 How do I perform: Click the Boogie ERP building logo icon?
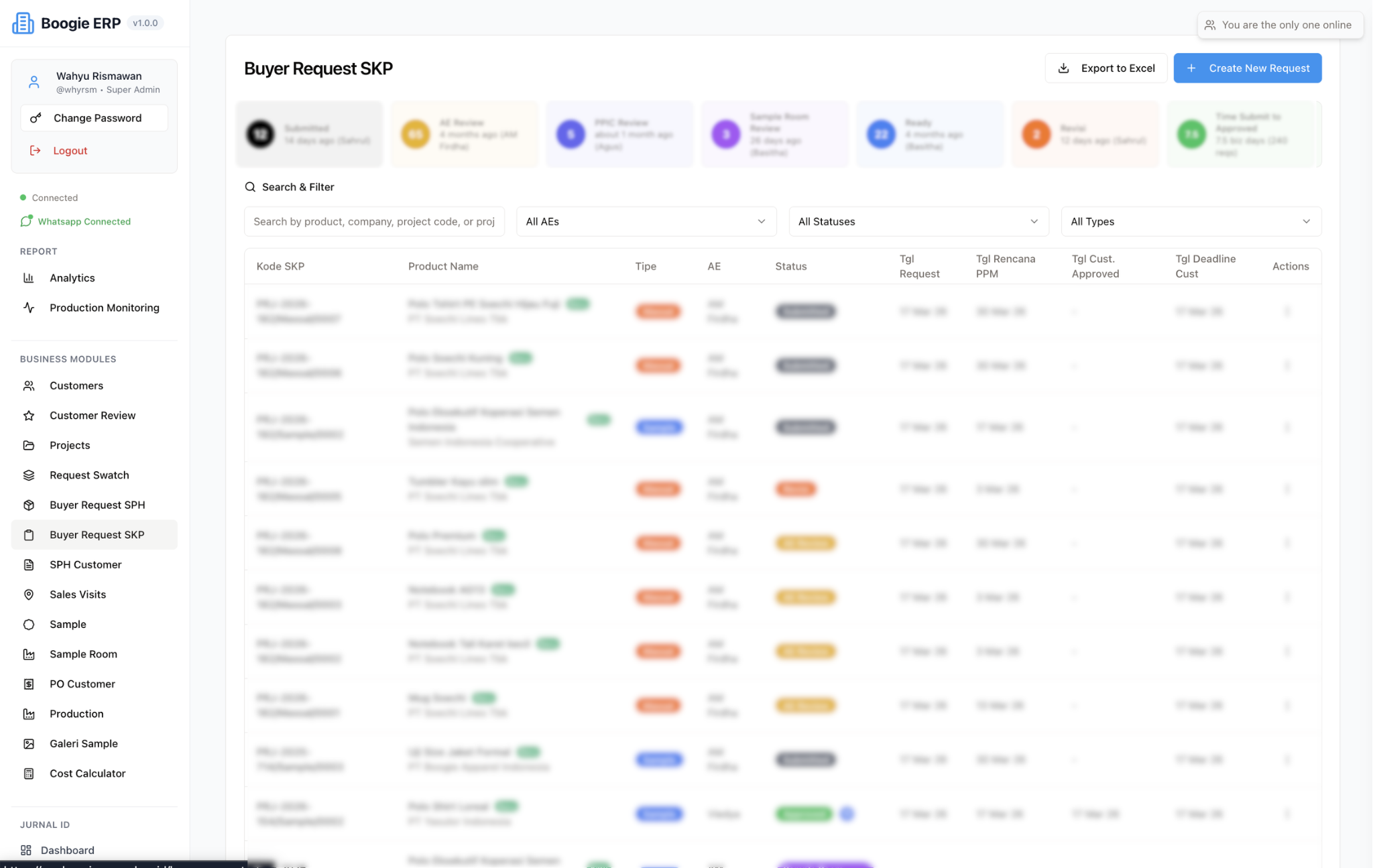(23, 23)
